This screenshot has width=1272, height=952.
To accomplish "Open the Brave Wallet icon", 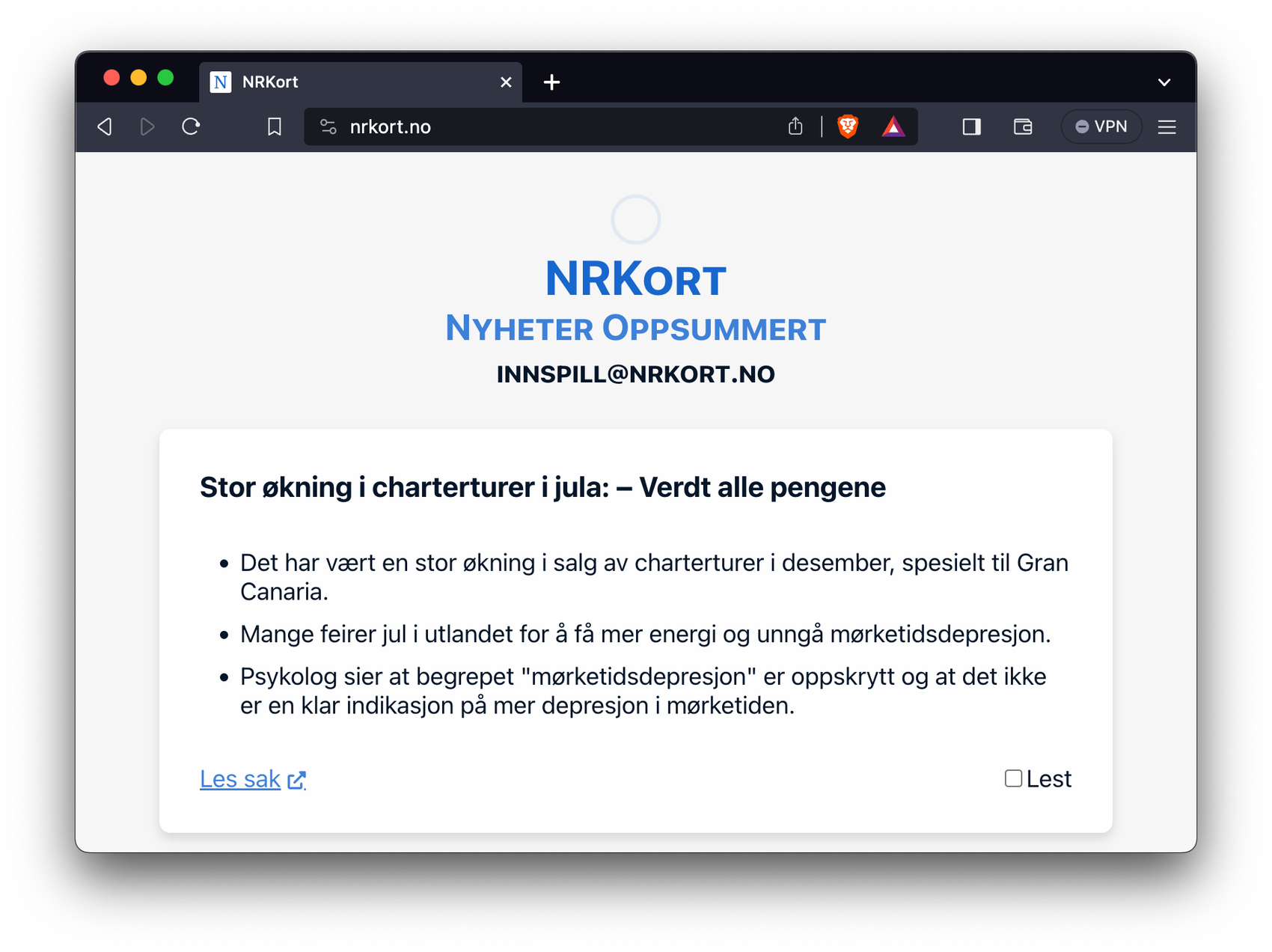I will (x=1023, y=126).
